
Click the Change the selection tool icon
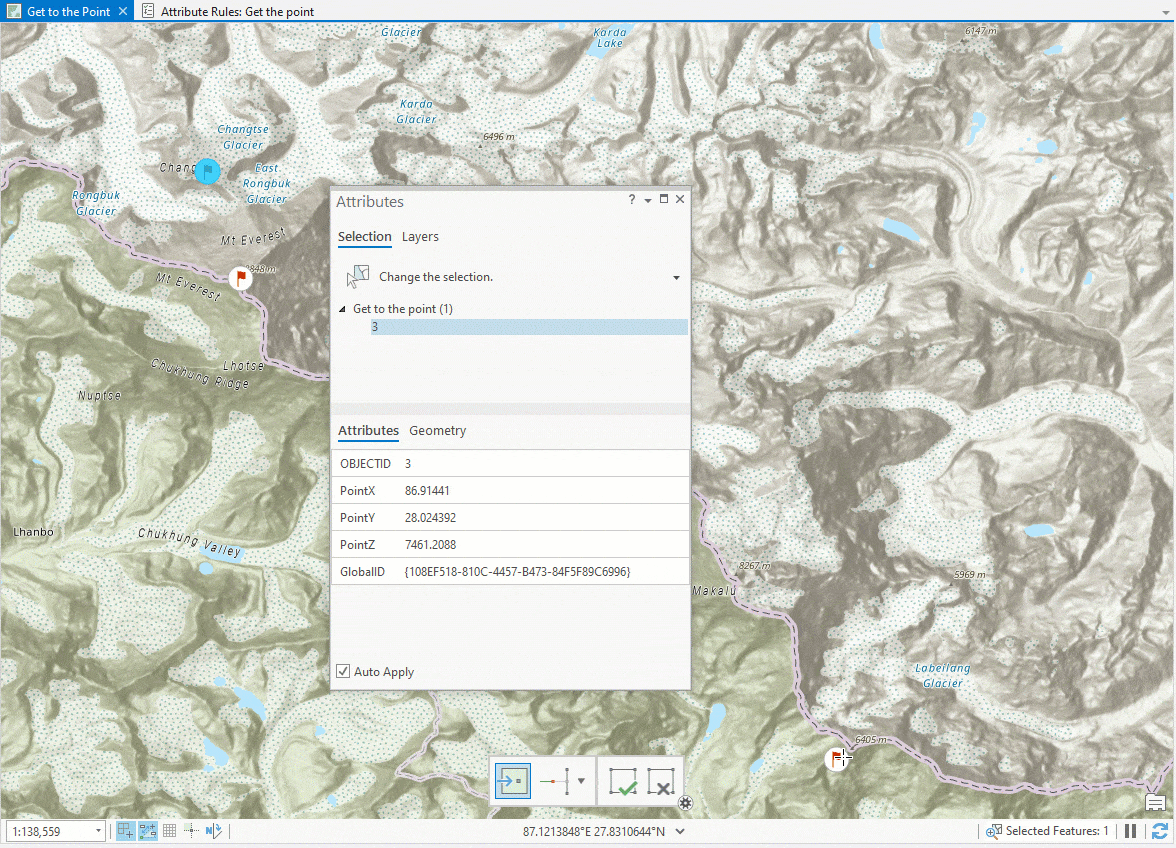click(358, 277)
